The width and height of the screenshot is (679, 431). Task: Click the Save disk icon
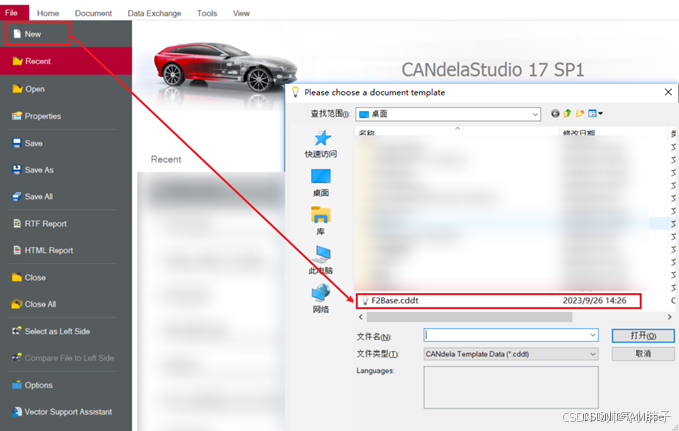(x=17, y=143)
